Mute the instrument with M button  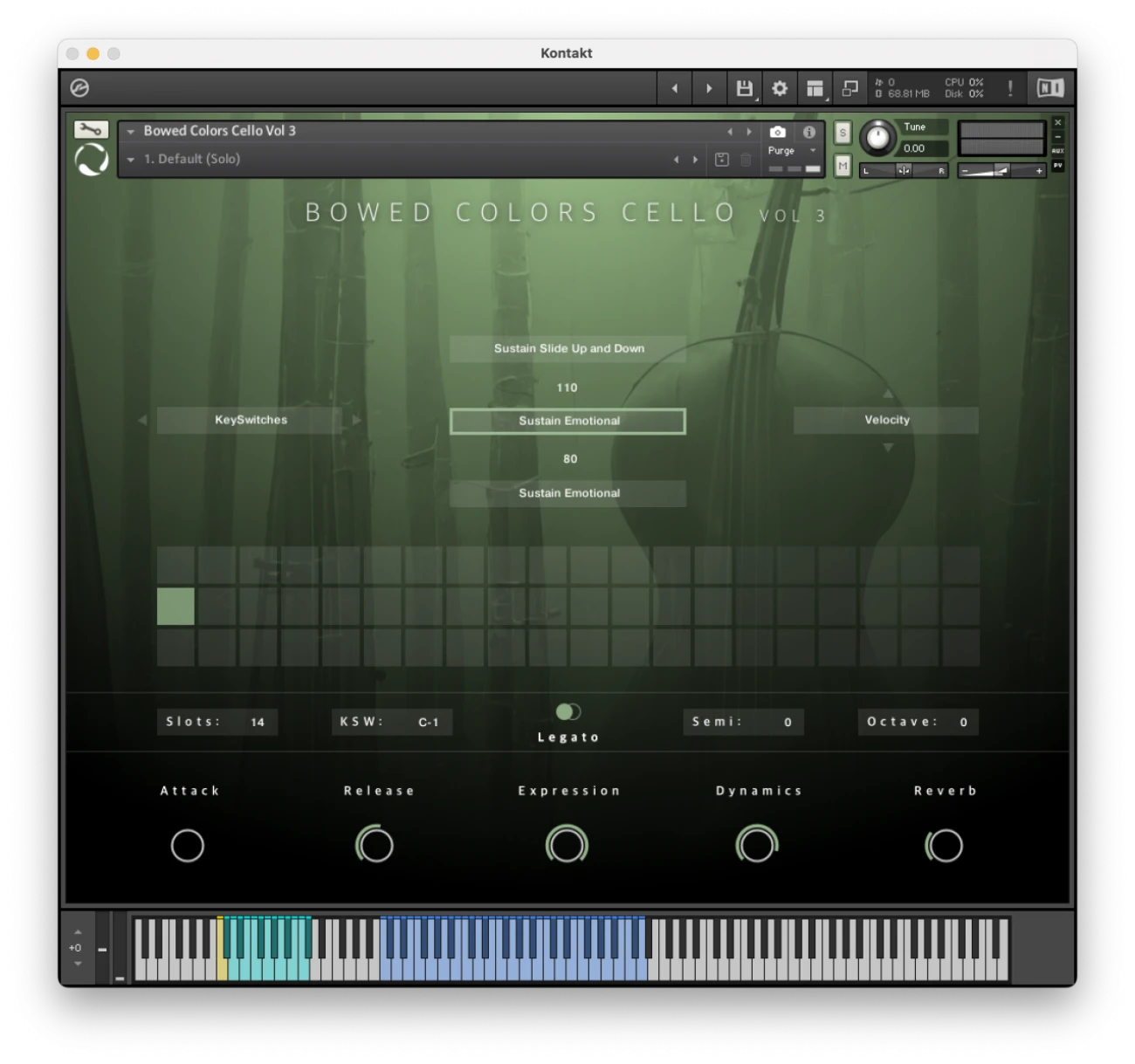click(x=843, y=165)
